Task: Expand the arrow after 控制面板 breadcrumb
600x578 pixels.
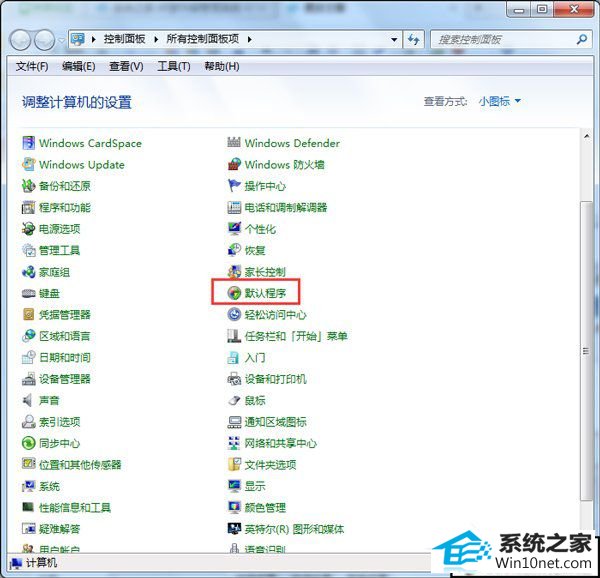Action: point(156,39)
